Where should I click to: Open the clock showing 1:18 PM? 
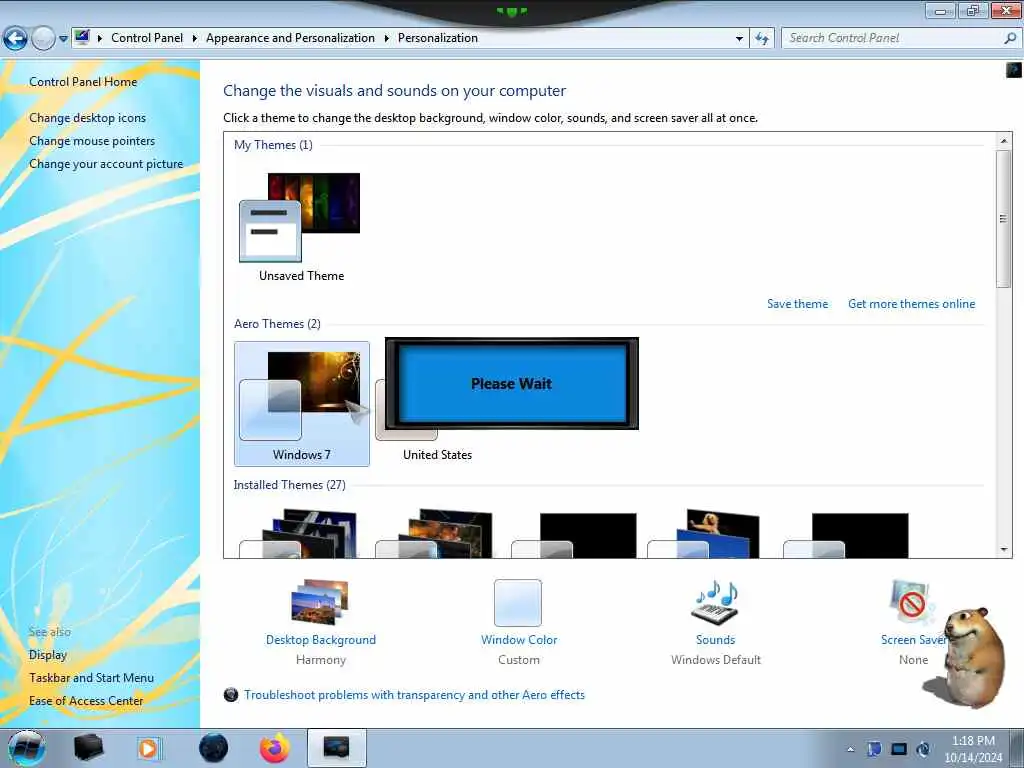click(x=972, y=749)
